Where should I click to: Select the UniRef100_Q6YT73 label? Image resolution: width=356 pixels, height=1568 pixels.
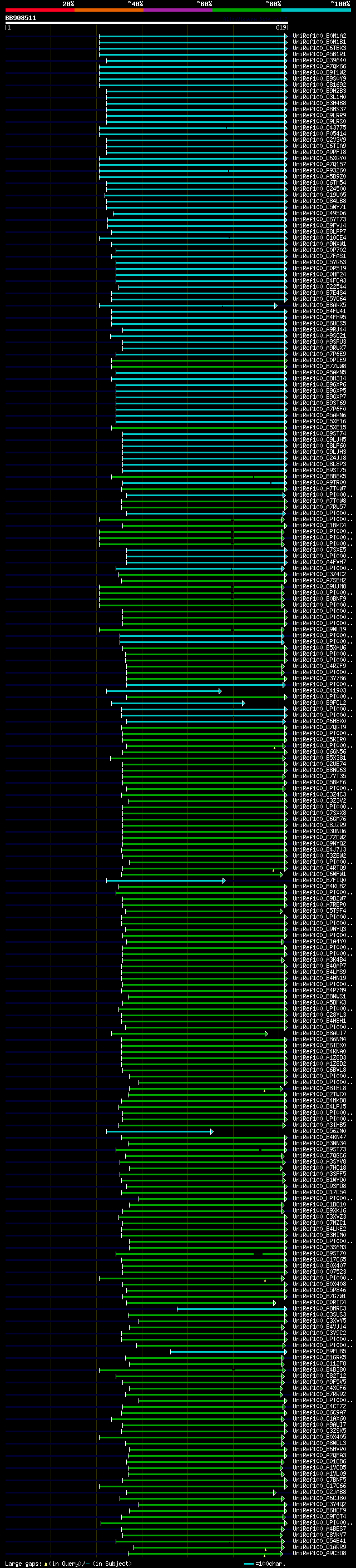pyautogui.click(x=319, y=220)
